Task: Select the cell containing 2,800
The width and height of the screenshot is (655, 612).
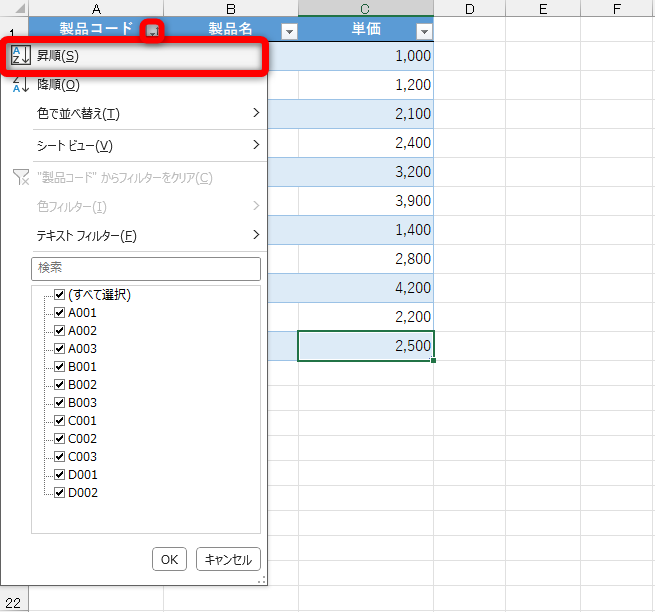Action: click(x=366, y=259)
